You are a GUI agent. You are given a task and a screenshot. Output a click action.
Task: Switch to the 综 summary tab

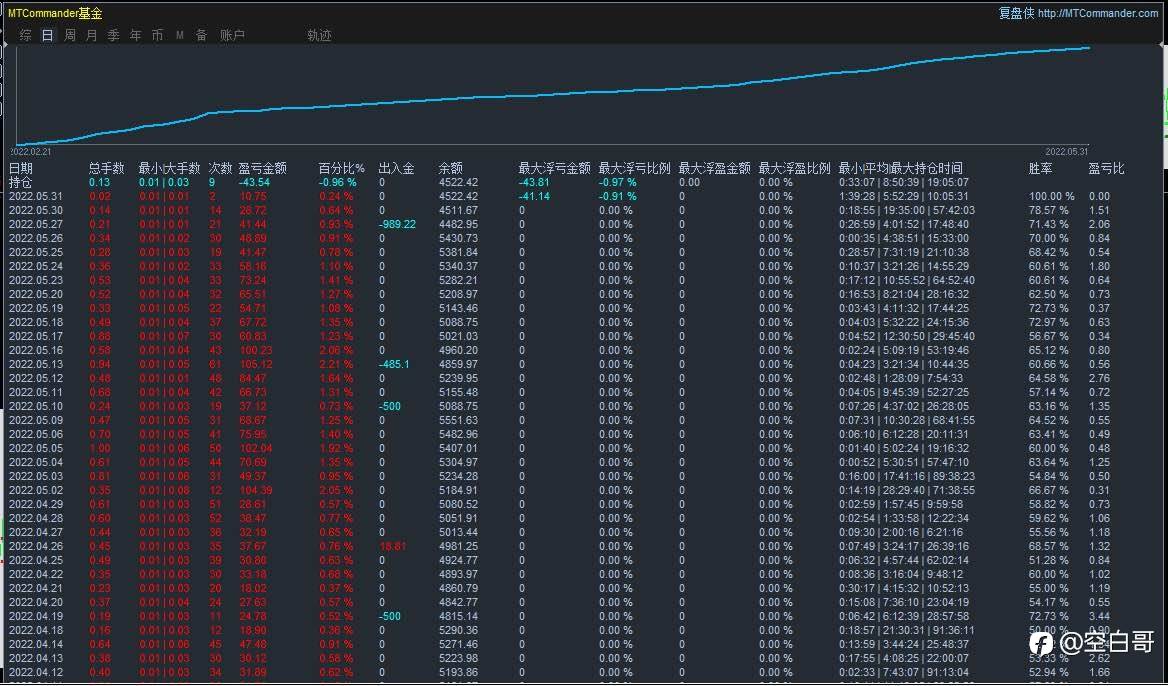click(26, 35)
